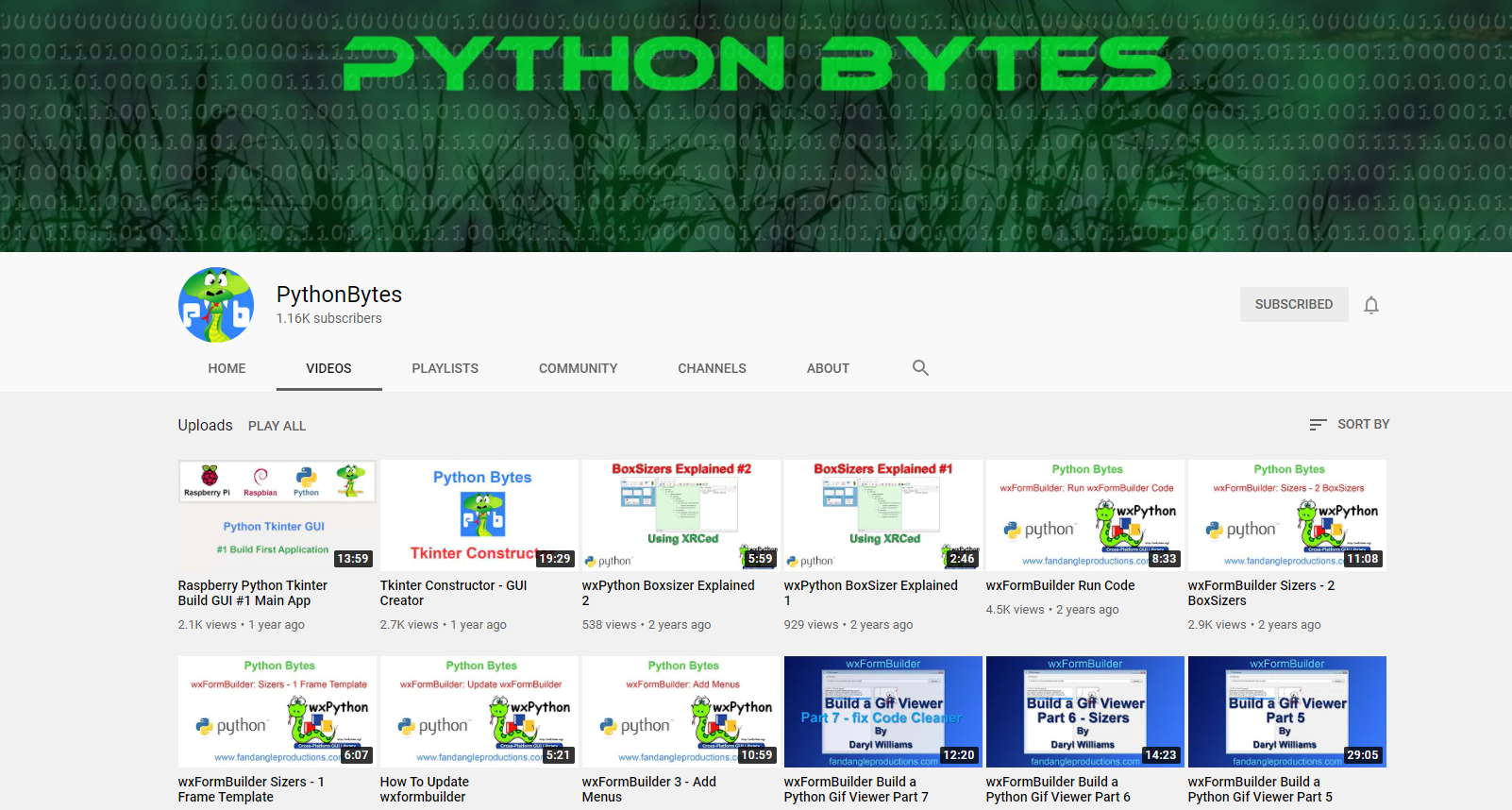Go to the Community tab

click(578, 368)
